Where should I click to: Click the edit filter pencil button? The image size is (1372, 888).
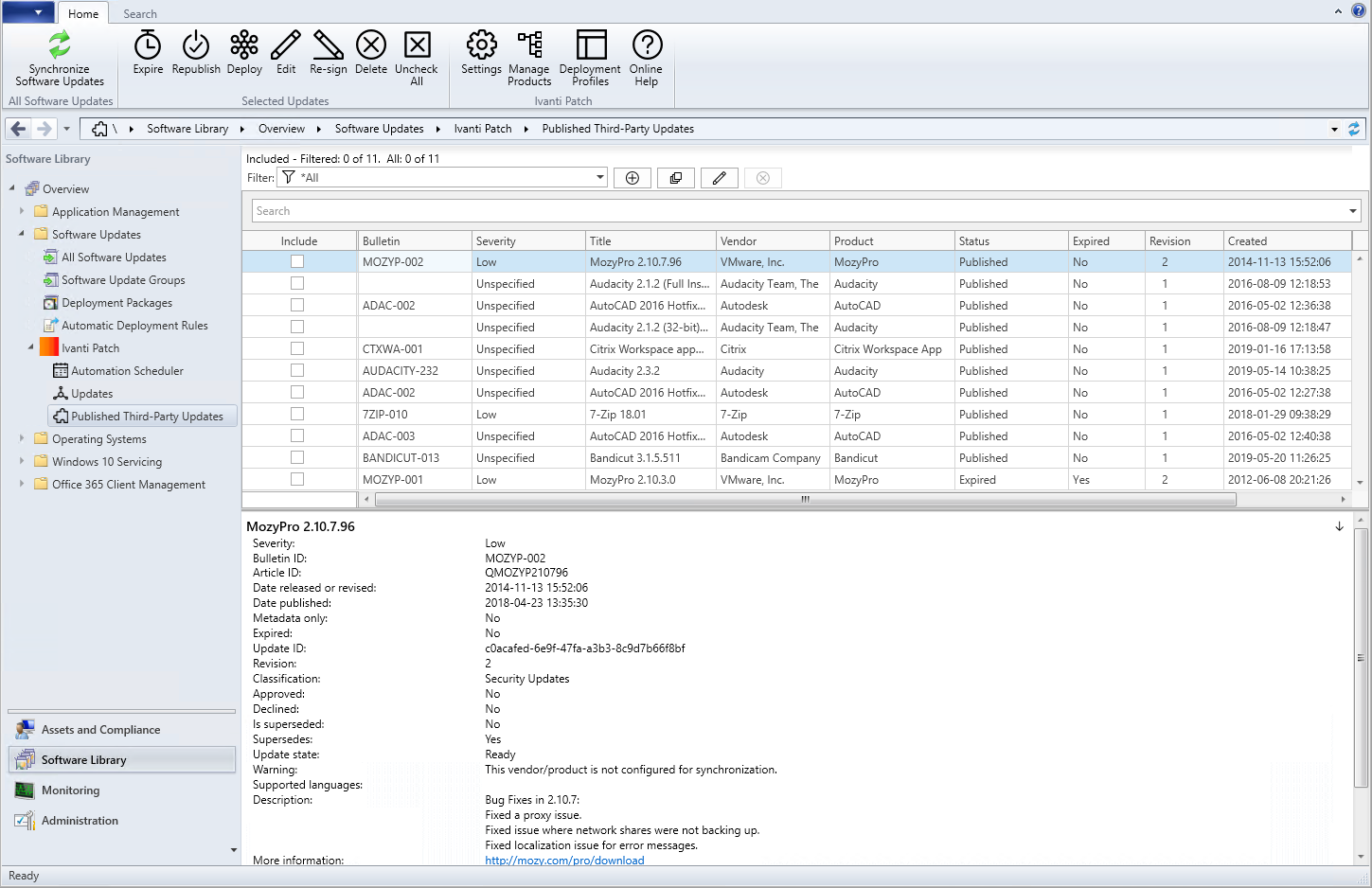click(719, 178)
